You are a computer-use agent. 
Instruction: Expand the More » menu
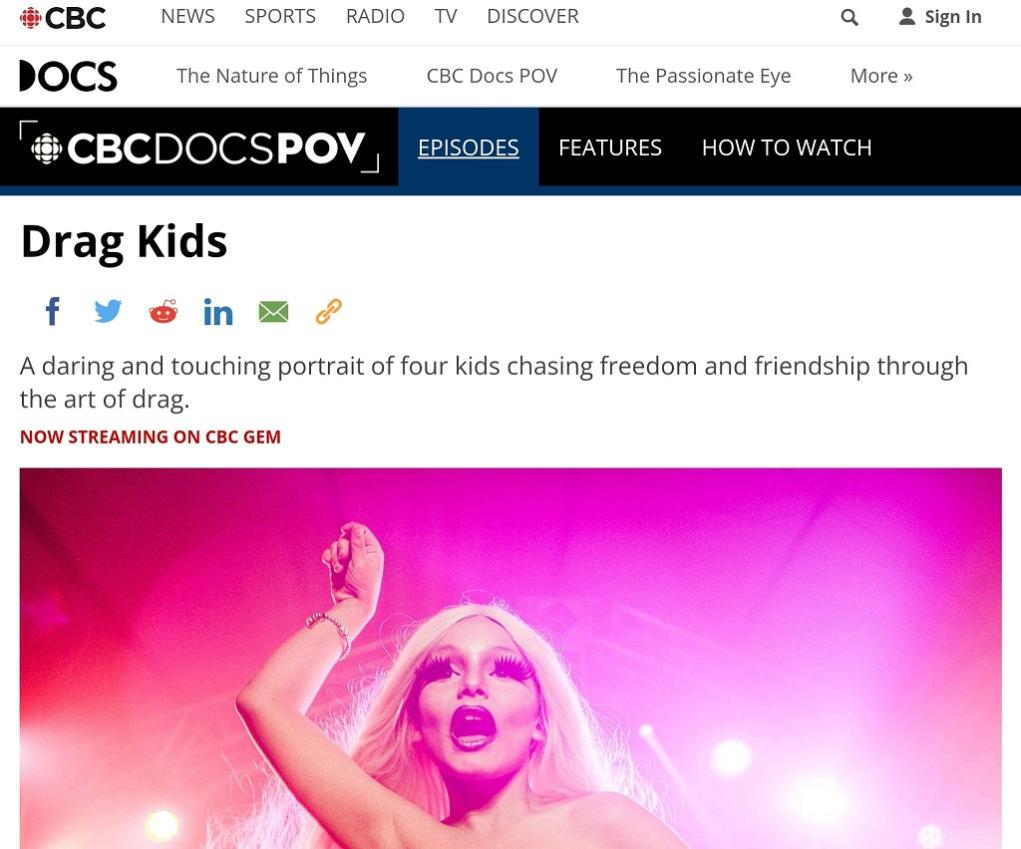point(881,76)
